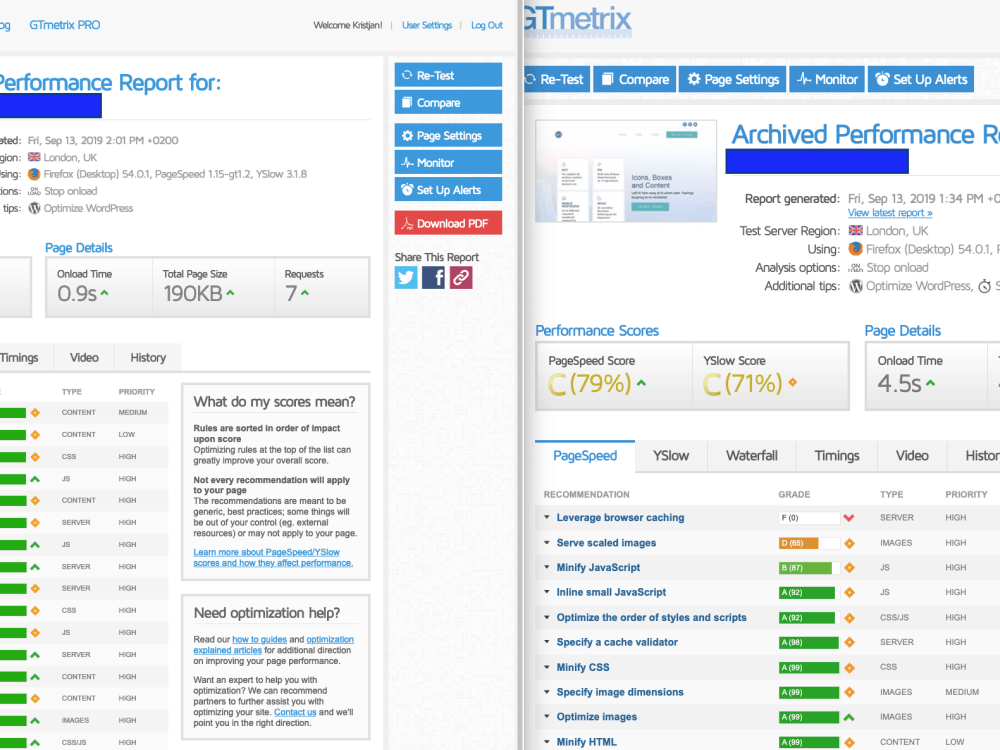The image size is (1000, 750).
Task: Expand Leverage browser caching recommendation
Action: (x=620, y=517)
